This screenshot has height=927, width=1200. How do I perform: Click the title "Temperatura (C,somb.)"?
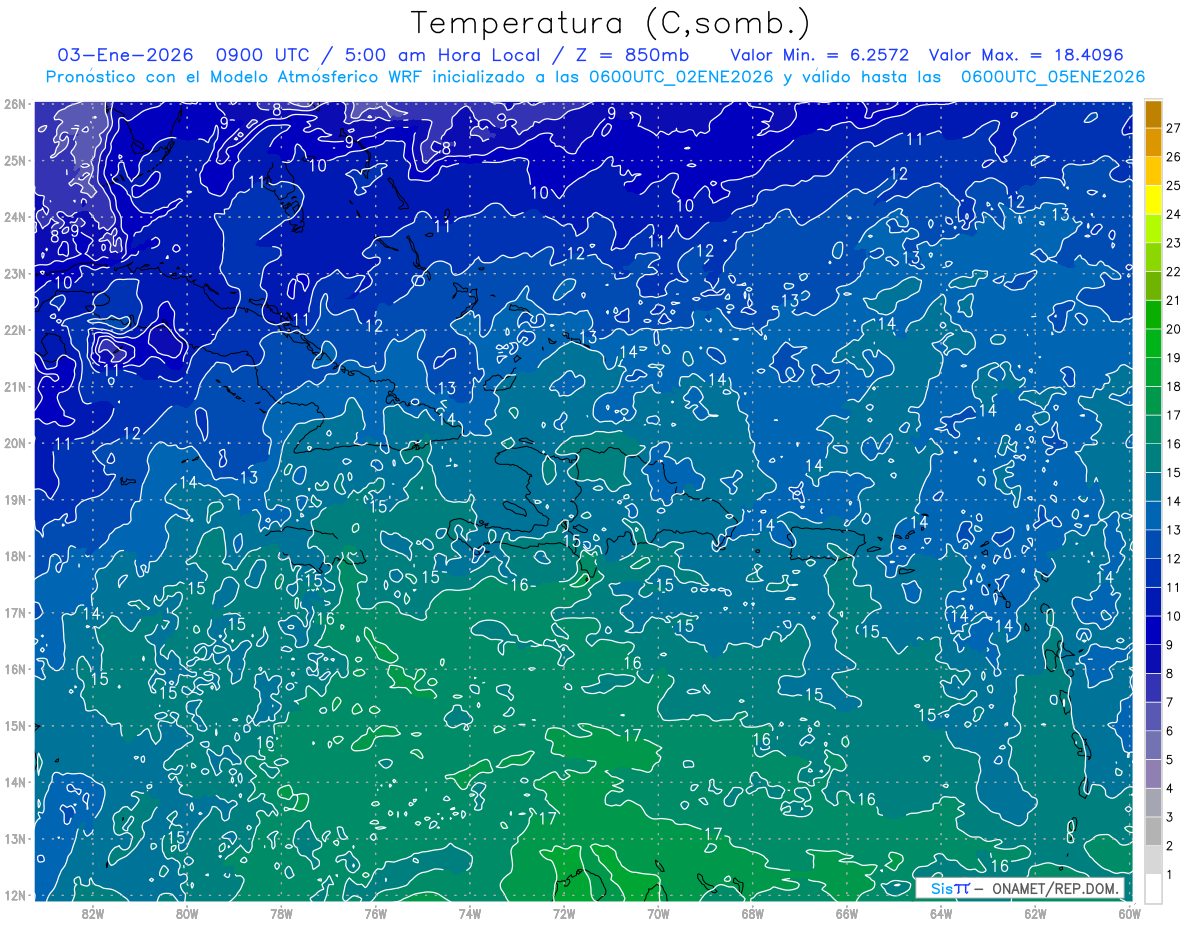[x=610, y=23]
